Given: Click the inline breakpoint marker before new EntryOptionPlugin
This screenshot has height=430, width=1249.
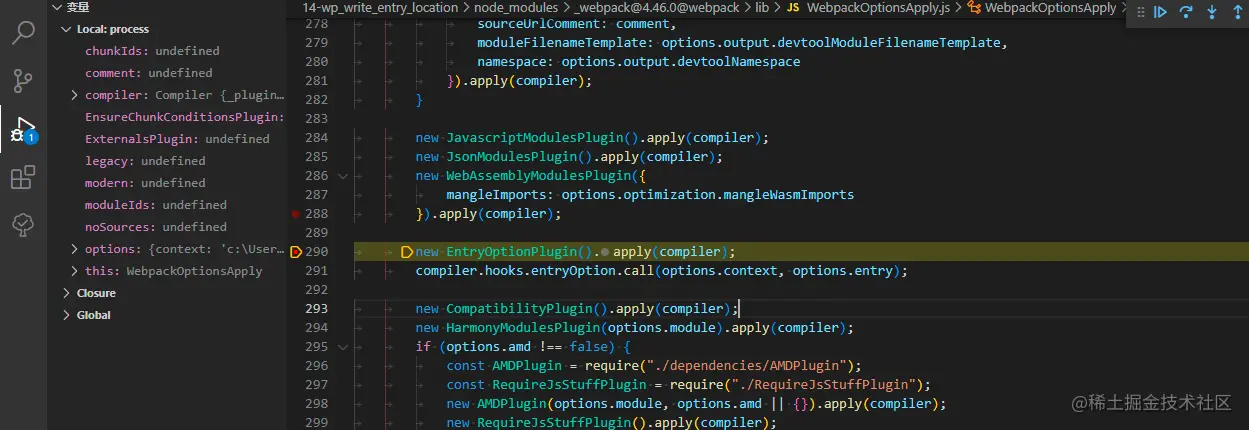Looking at the screenshot, I should point(407,252).
